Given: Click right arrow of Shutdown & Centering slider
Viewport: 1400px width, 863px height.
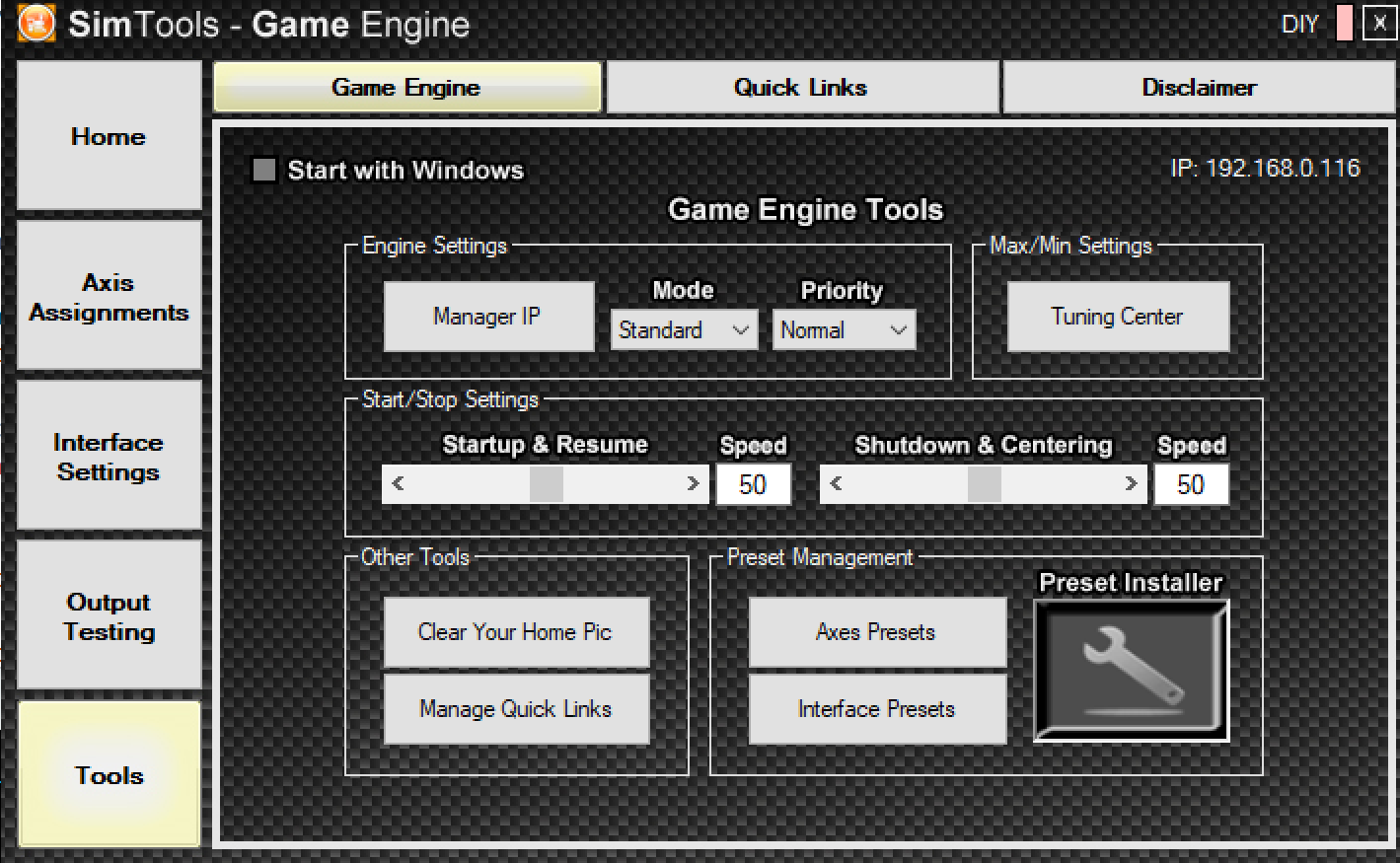Looking at the screenshot, I should [x=1131, y=484].
